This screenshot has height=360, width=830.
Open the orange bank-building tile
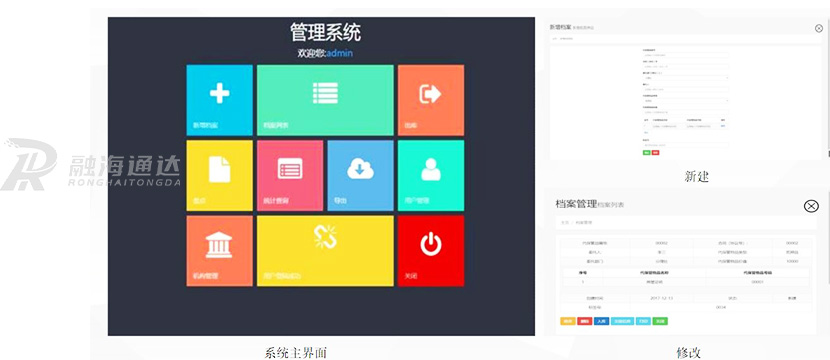point(219,251)
